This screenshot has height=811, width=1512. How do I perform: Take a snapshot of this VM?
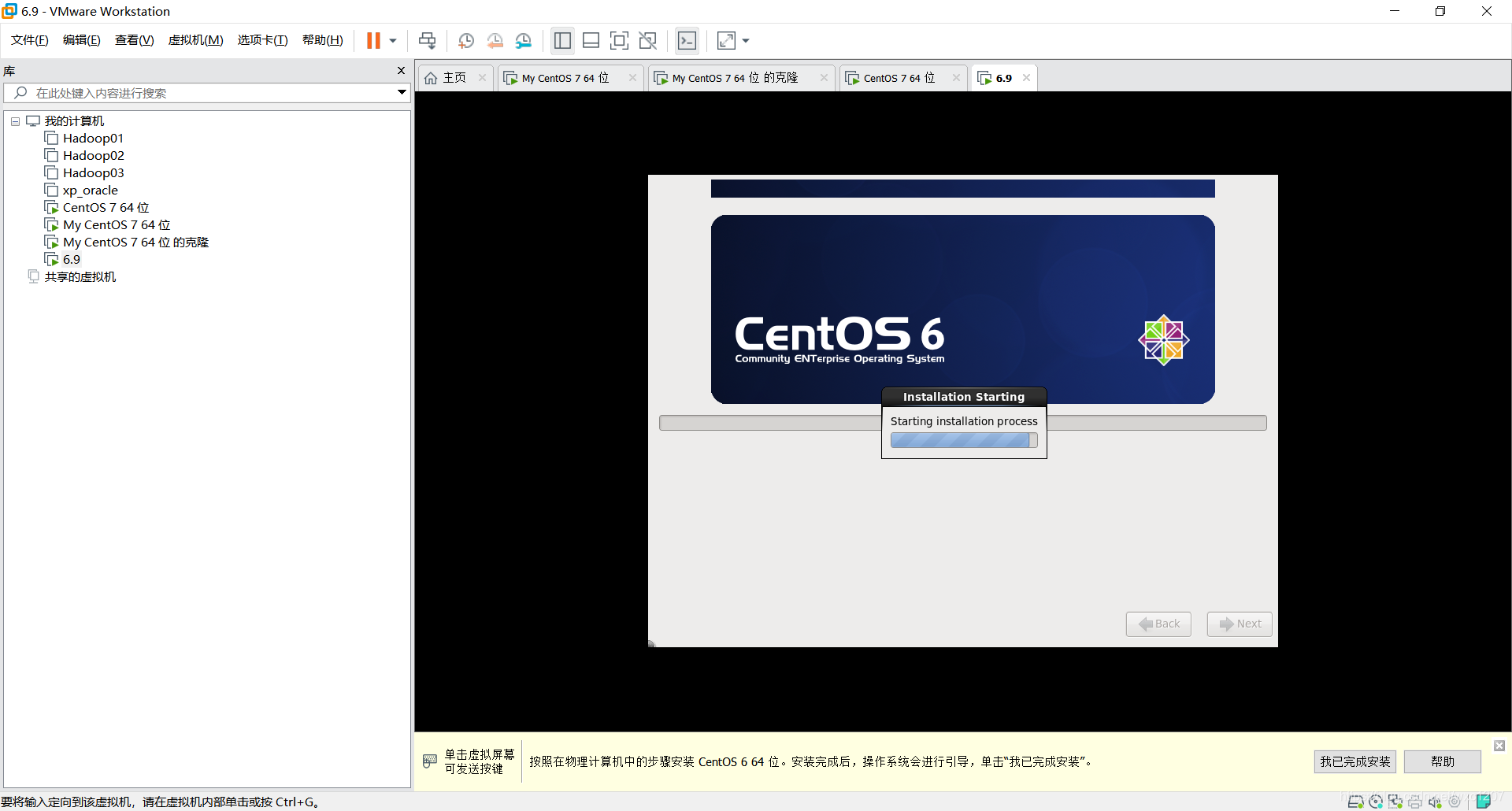tap(466, 41)
